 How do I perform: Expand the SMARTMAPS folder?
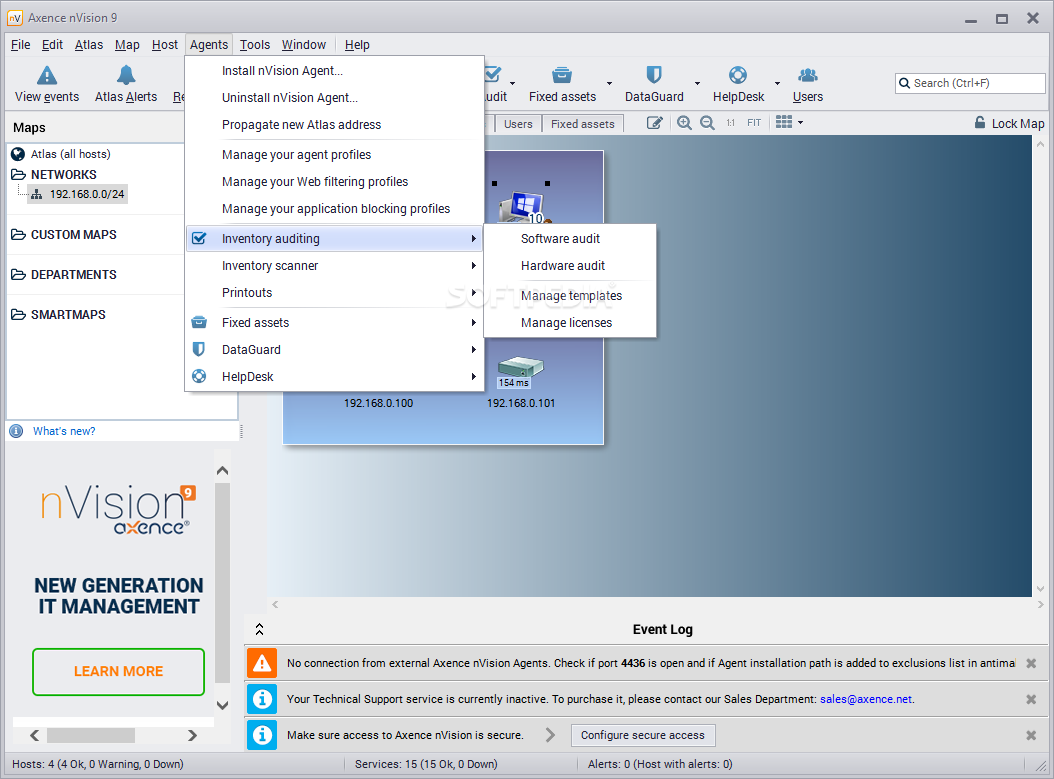[18, 315]
